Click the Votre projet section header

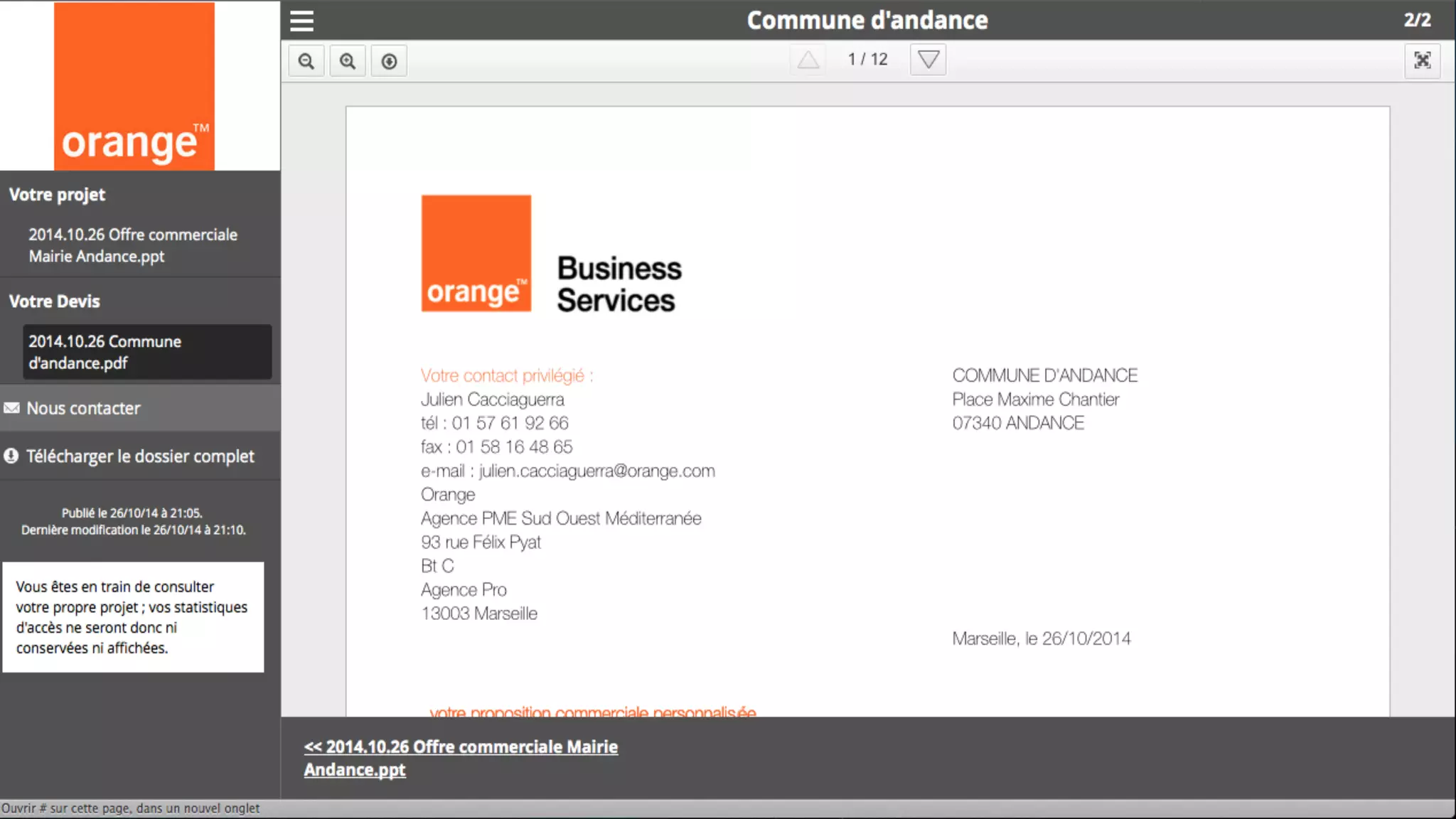tap(57, 195)
